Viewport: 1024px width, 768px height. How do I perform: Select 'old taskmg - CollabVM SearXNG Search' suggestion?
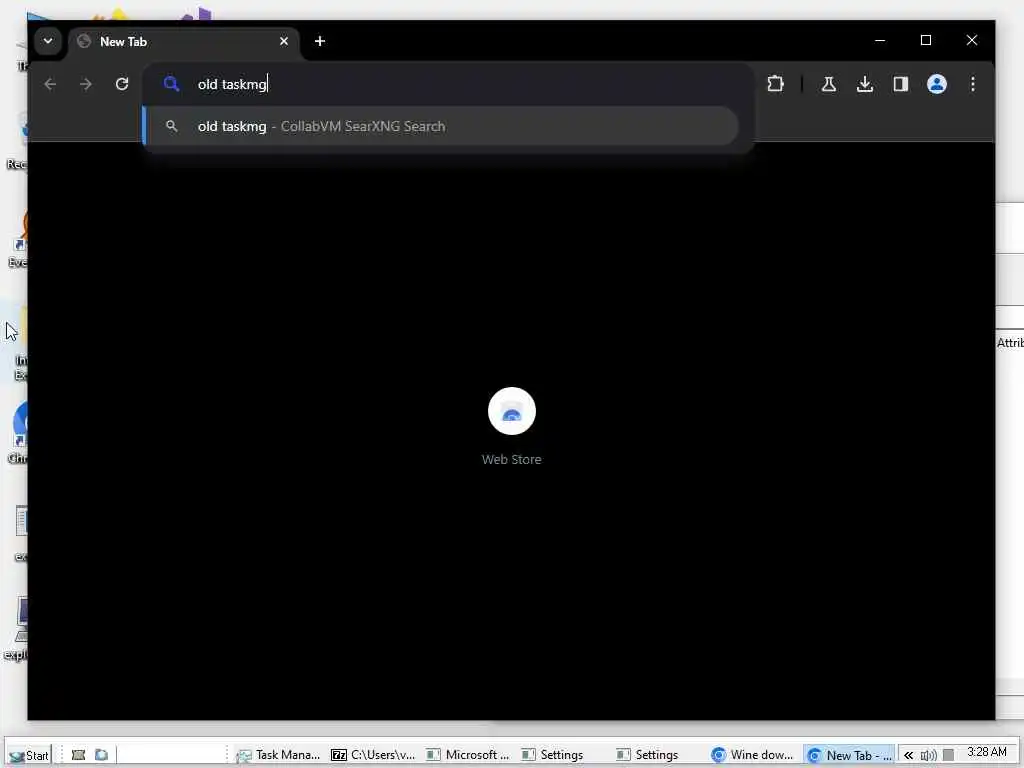coord(441,126)
